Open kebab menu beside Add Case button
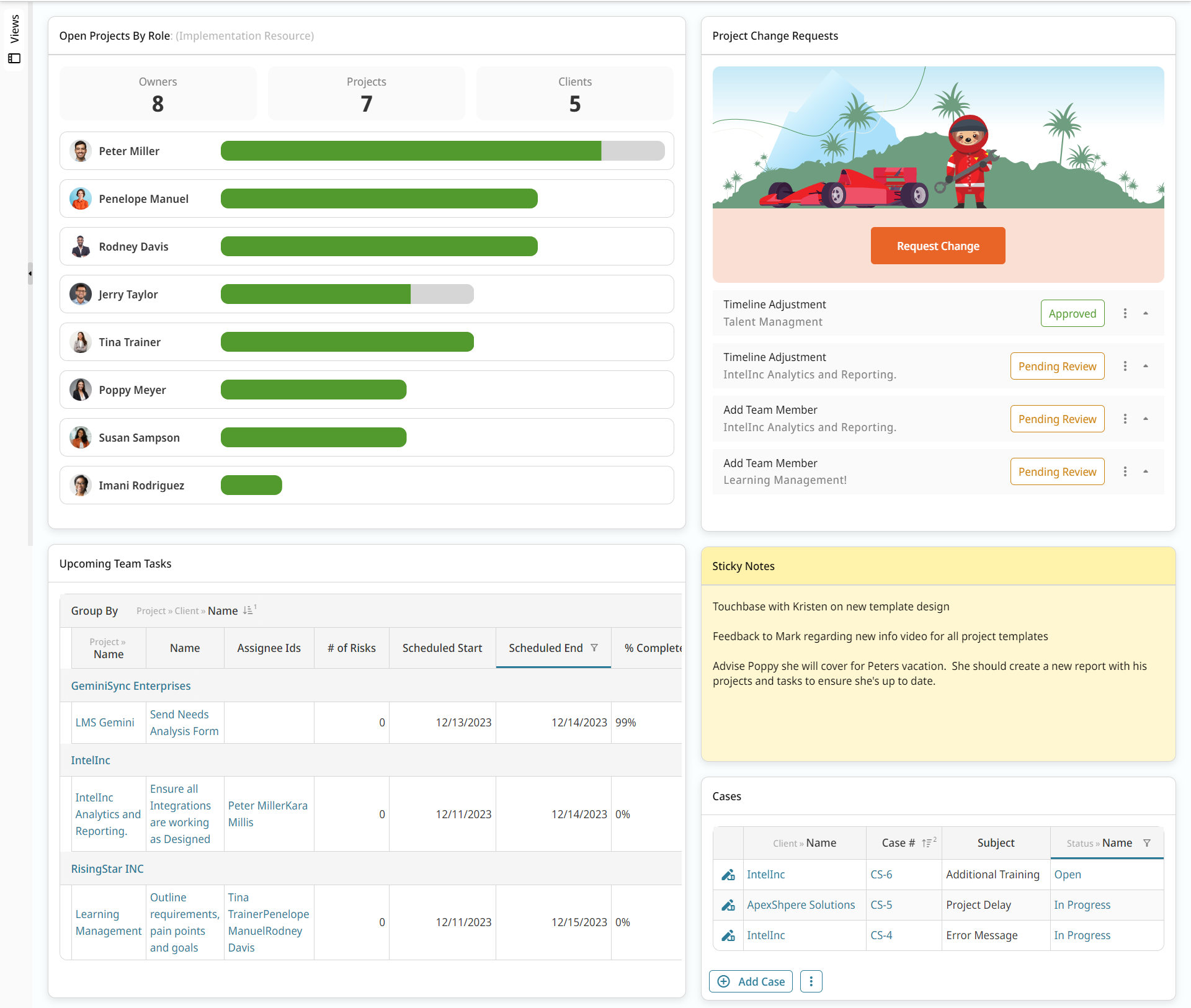This screenshot has height=1008, width=1191. (811, 981)
